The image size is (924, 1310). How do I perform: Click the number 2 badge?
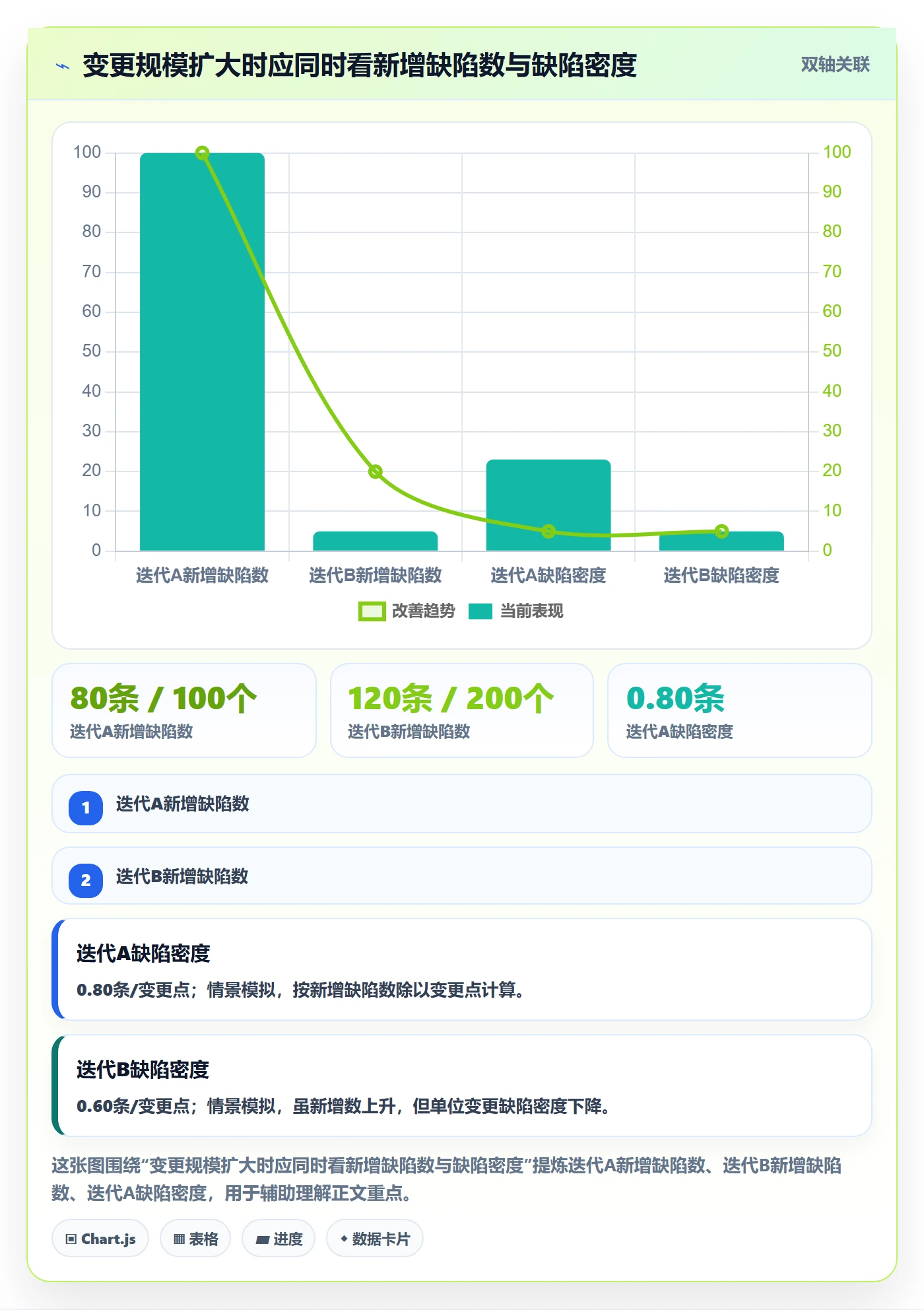(86, 880)
